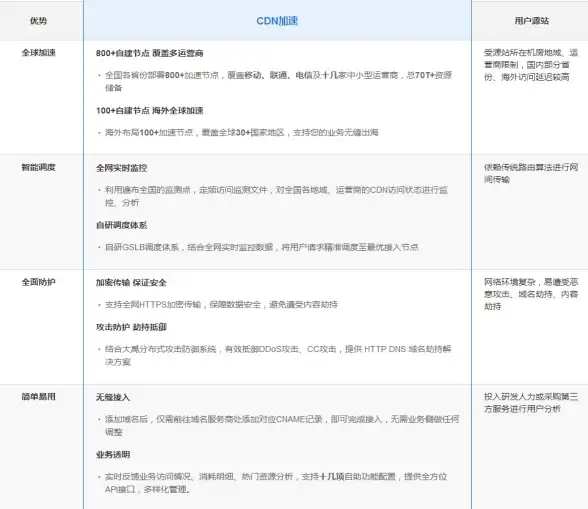The height and width of the screenshot is (509, 588).
Task: Click the 加密传输 保证安全 heading
Action: 131,283
